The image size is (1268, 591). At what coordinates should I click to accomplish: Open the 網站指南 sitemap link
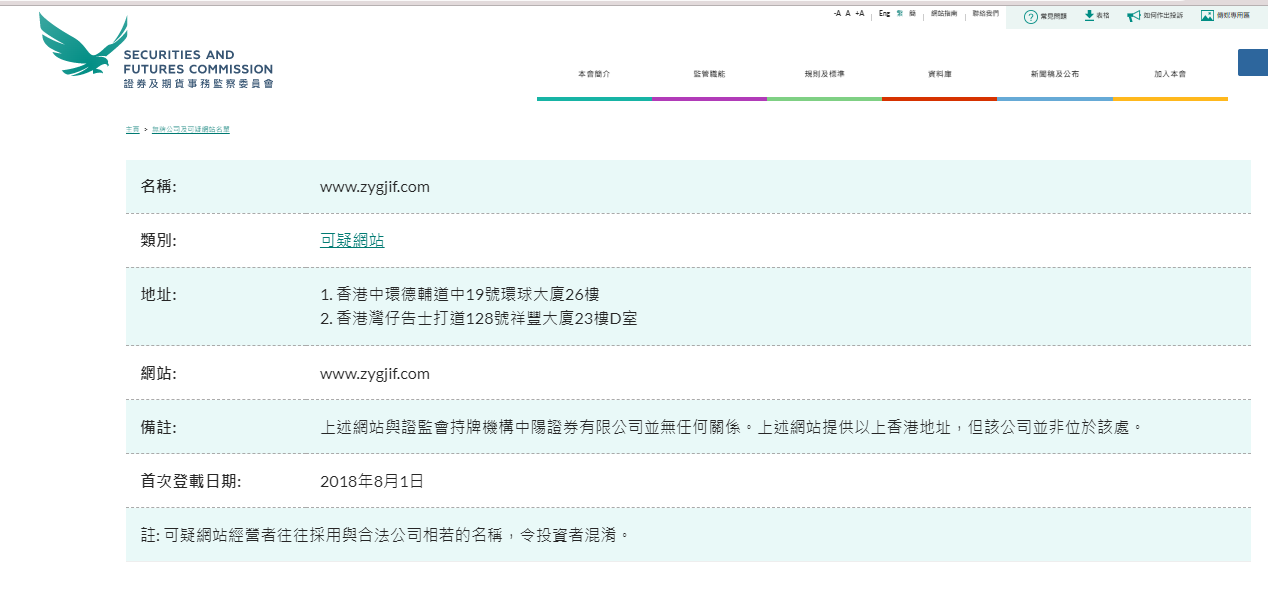pos(943,14)
